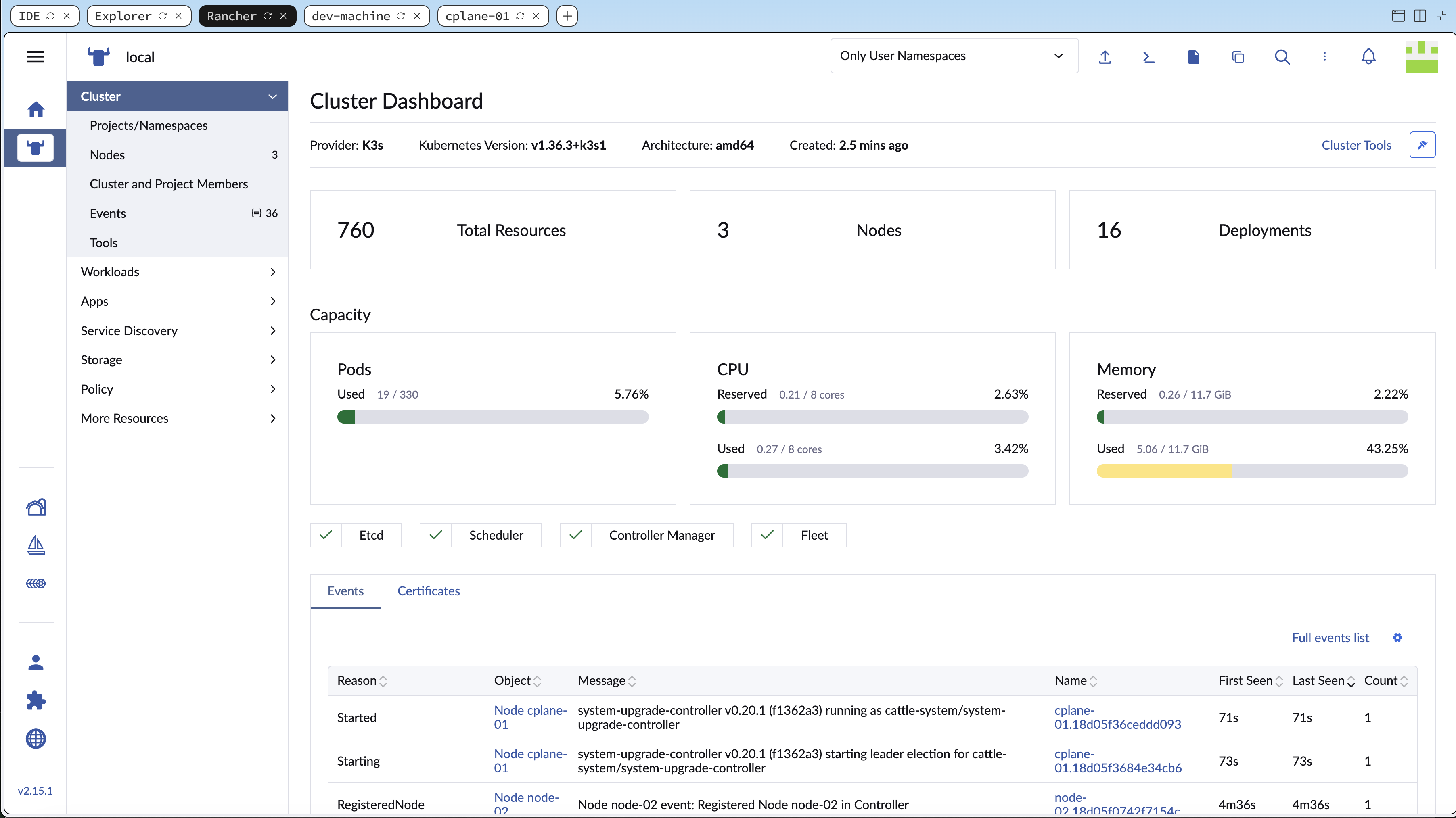Click the CPU reserved progress bar
Image resolution: width=1456 pixels, height=818 pixels.
pyautogui.click(x=872, y=417)
